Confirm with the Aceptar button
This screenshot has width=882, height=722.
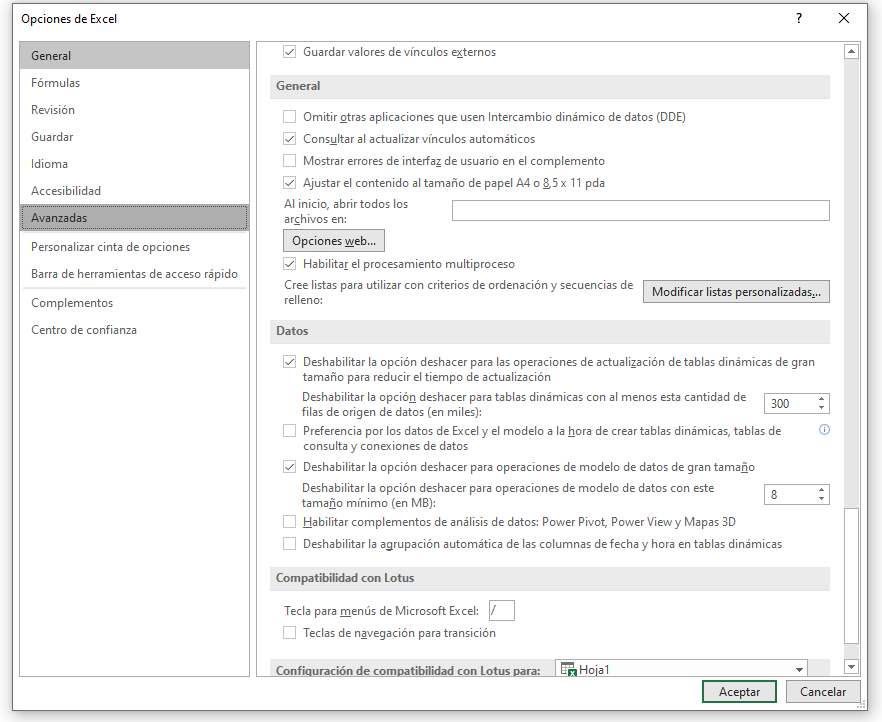(739, 692)
